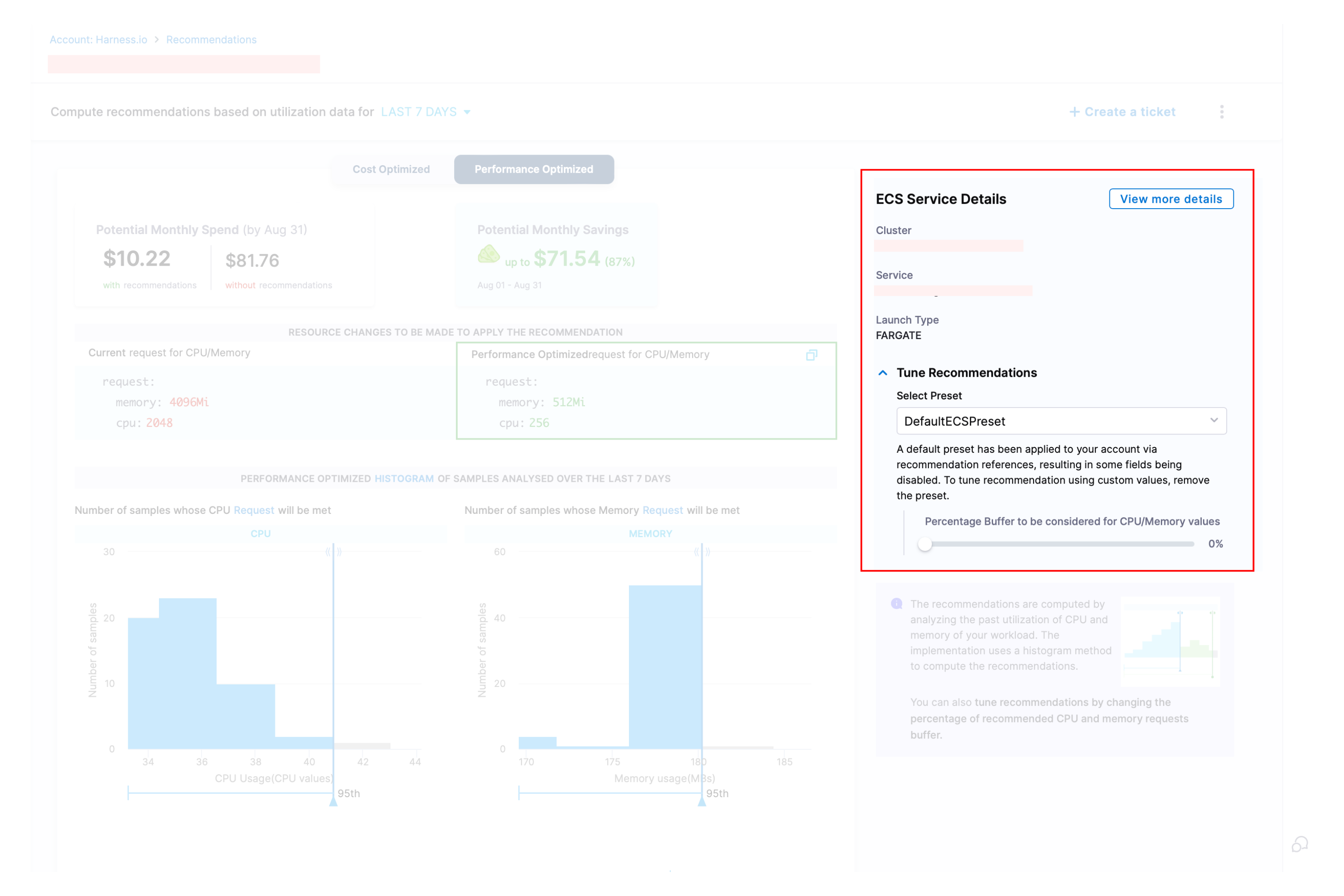The image size is (1344, 896).
Task: Click the View more details button
Action: click(x=1171, y=199)
